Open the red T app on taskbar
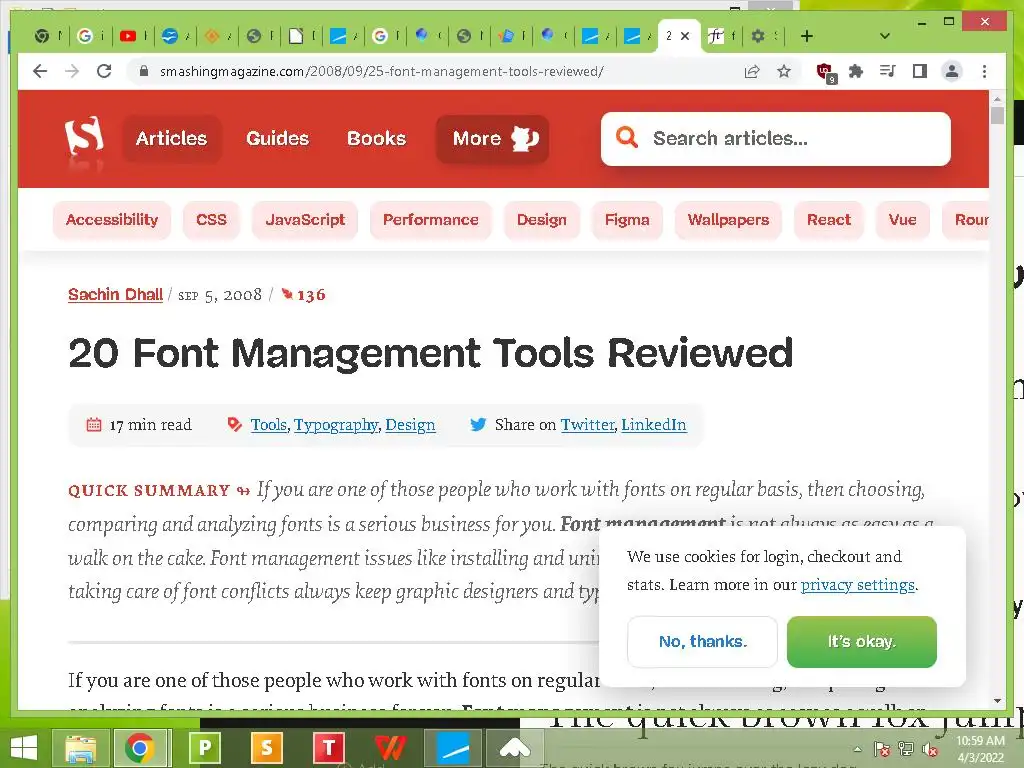The image size is (1024, 768). [x=328, y=748]
